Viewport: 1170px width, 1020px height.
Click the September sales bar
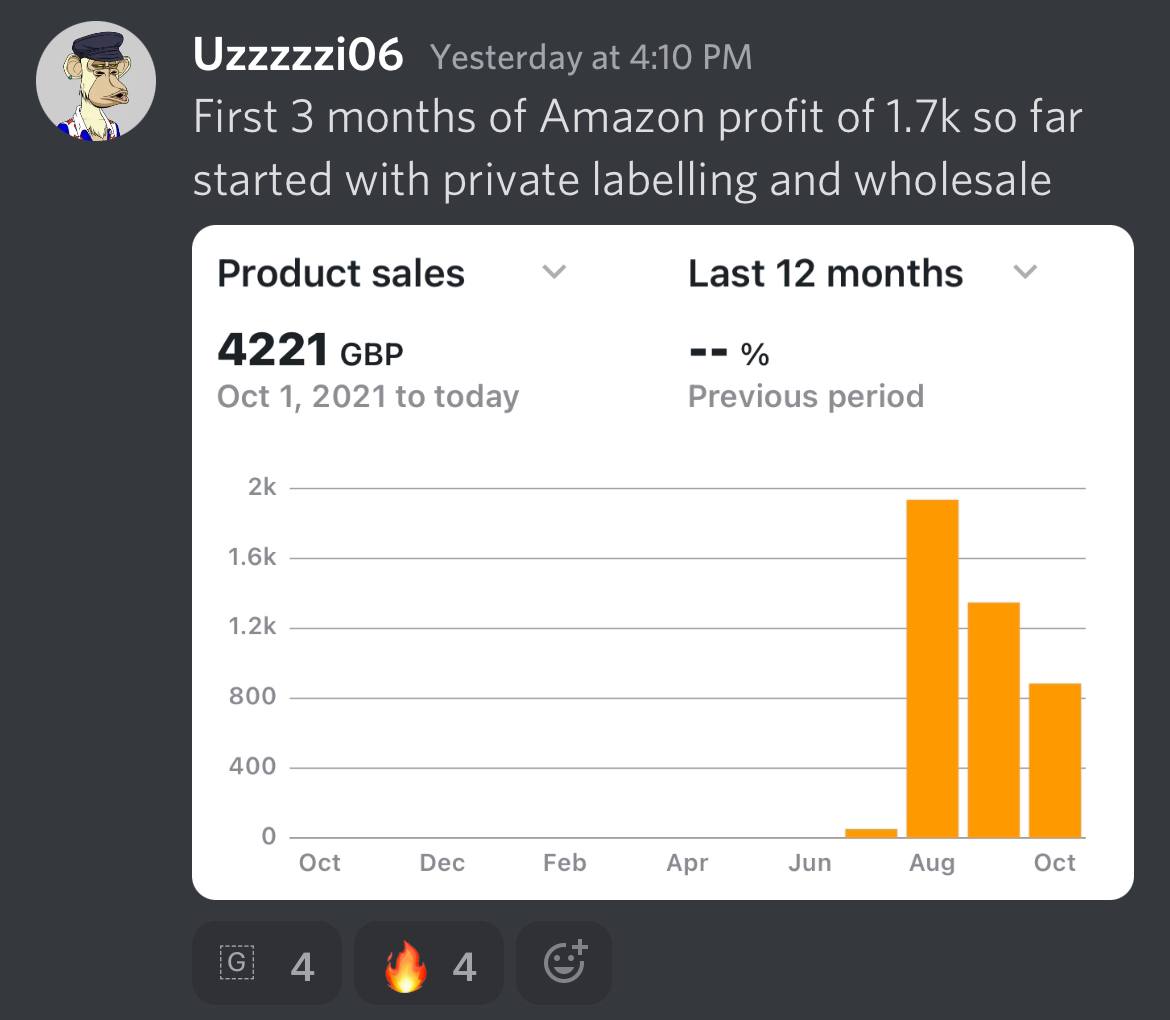point(994,720)
